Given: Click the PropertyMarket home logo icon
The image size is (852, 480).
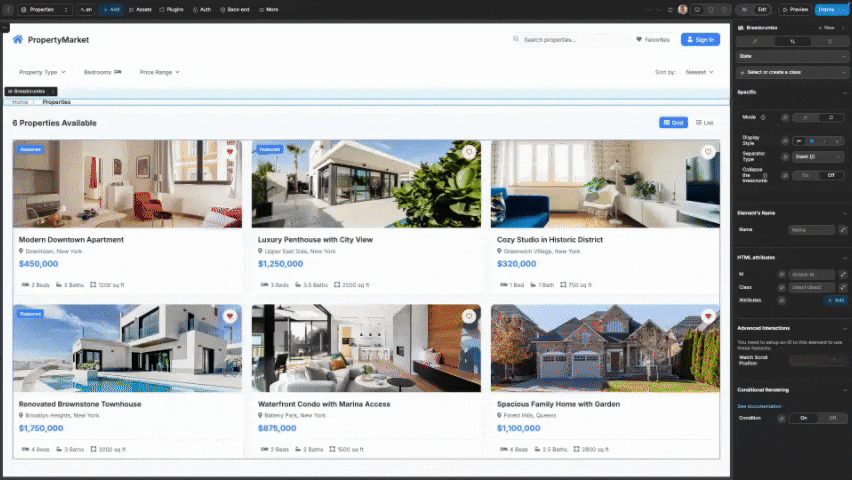Looking at the screenshot, I should 17,39.
